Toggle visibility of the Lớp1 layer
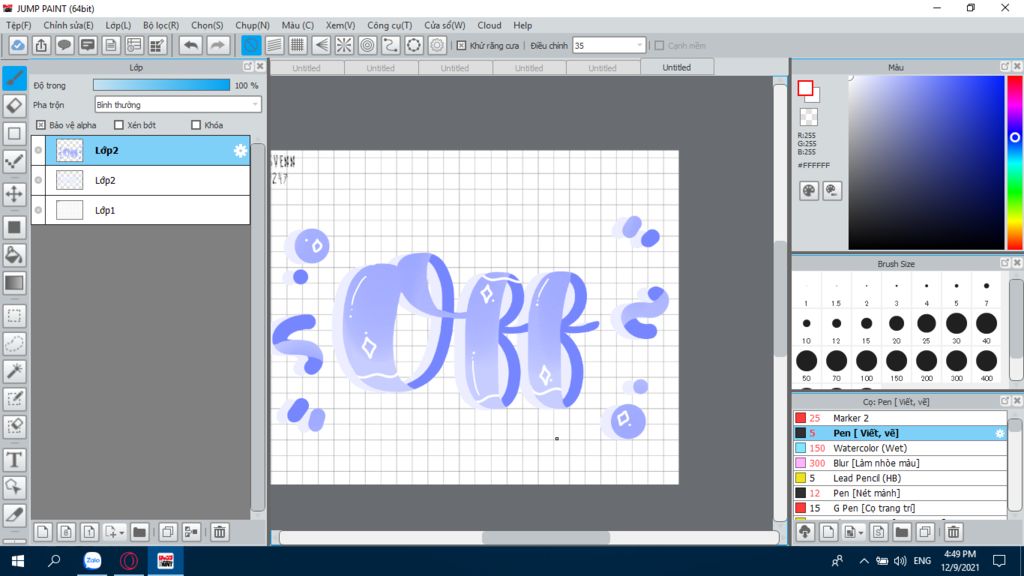 pyautogui.click(x=39, y=210)
